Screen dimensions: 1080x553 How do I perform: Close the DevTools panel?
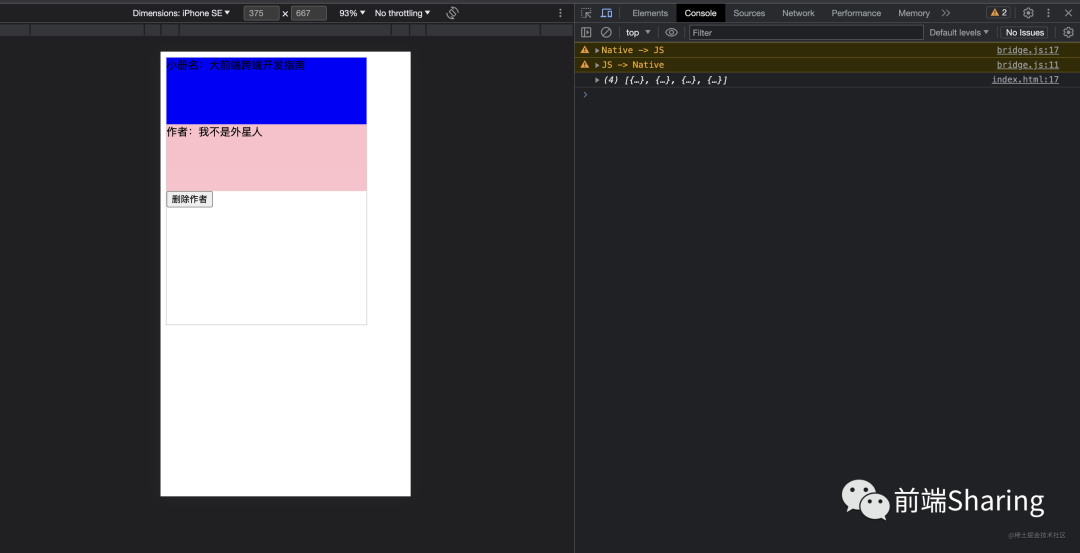[1068, 13]
